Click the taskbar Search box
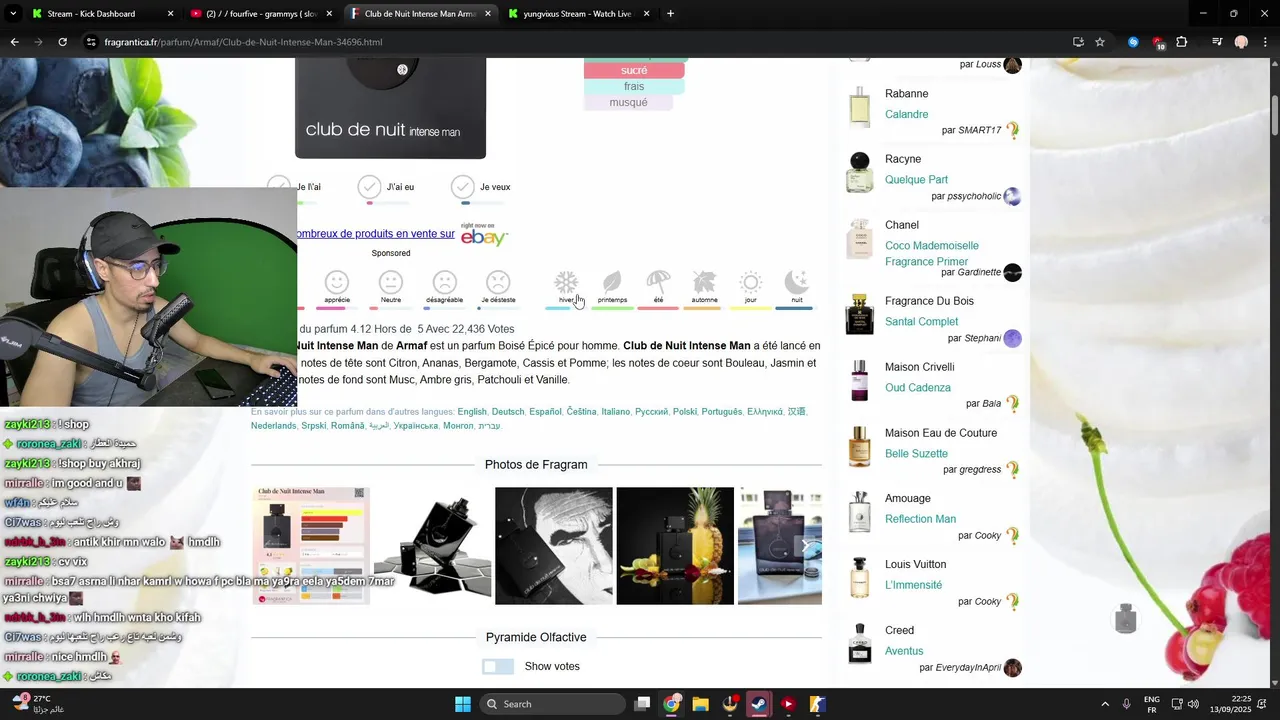 (x=552, y=704)
